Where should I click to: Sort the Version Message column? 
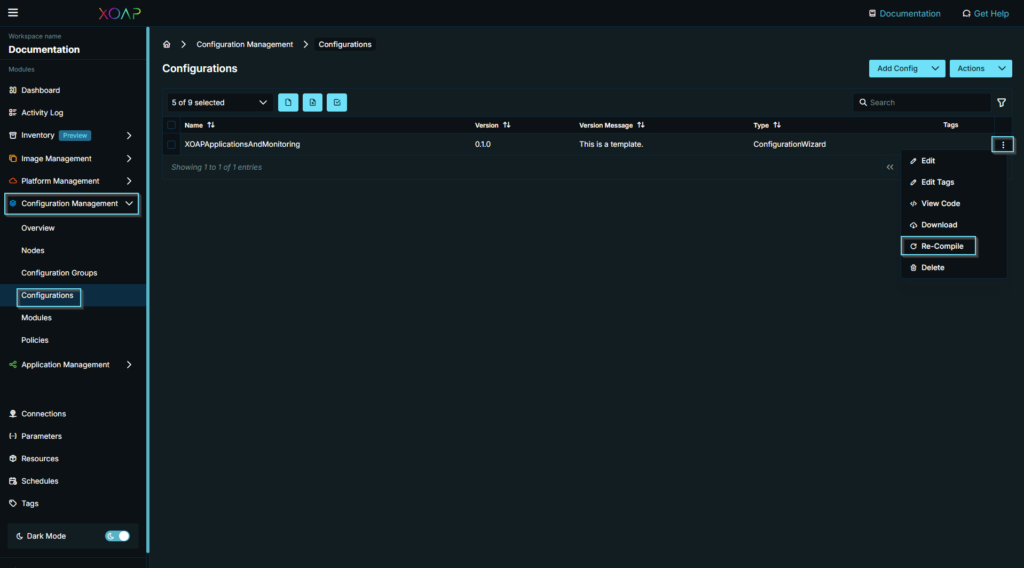[x=640, y=125]
